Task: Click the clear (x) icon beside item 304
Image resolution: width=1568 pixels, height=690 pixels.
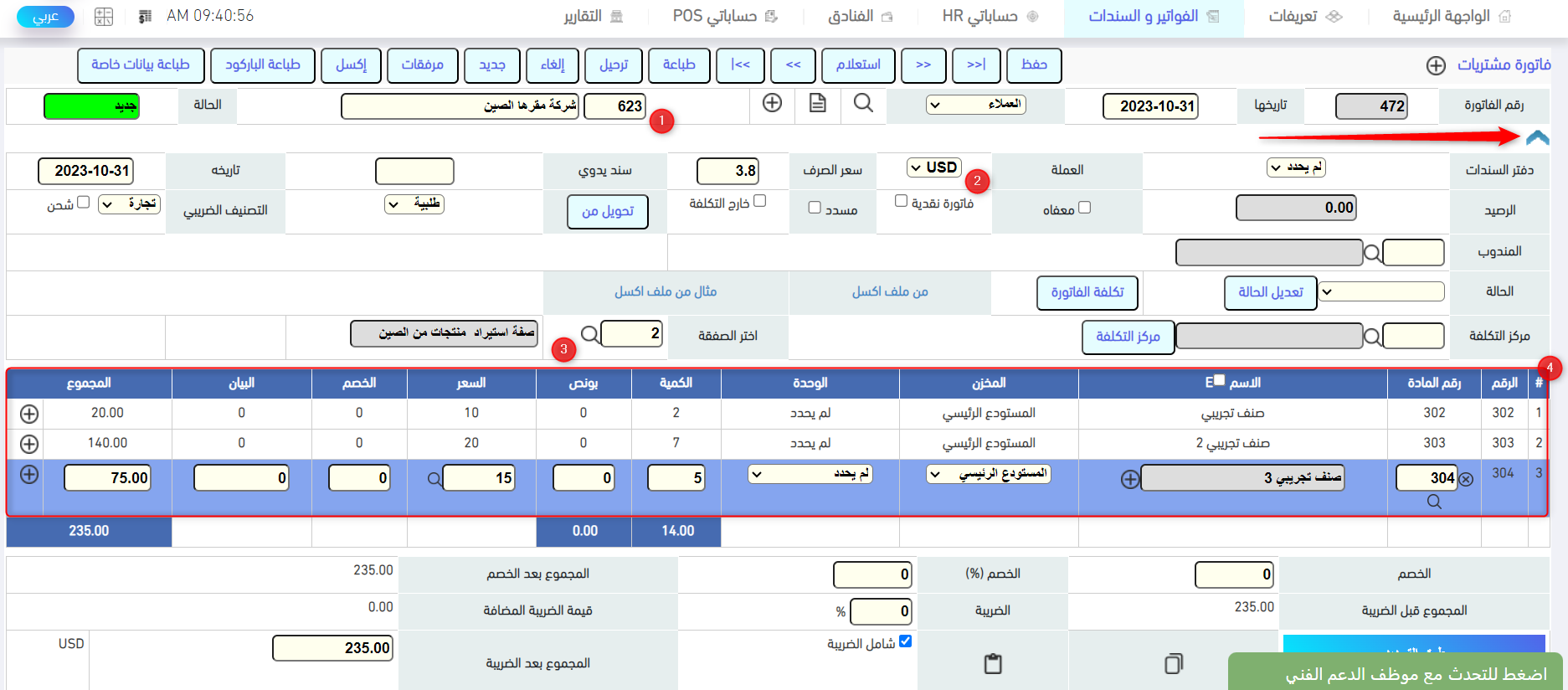Action: [x=1466, y=479]
